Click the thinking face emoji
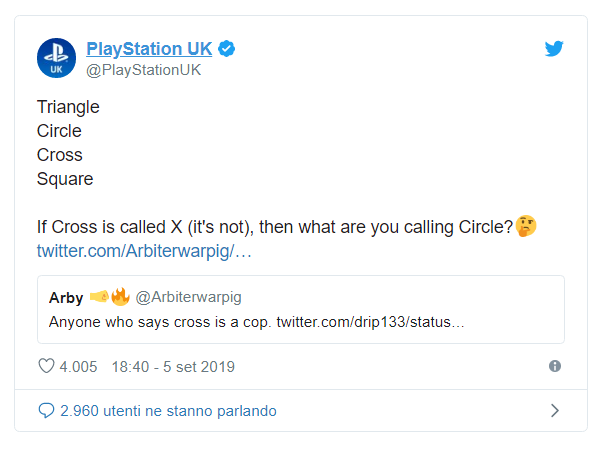603x449 pixels. click(526, 226)
